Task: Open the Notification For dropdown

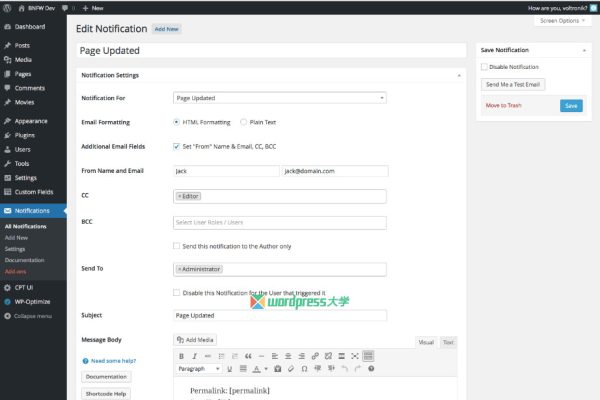Action: pyautogui.click(x=280, y=98)
